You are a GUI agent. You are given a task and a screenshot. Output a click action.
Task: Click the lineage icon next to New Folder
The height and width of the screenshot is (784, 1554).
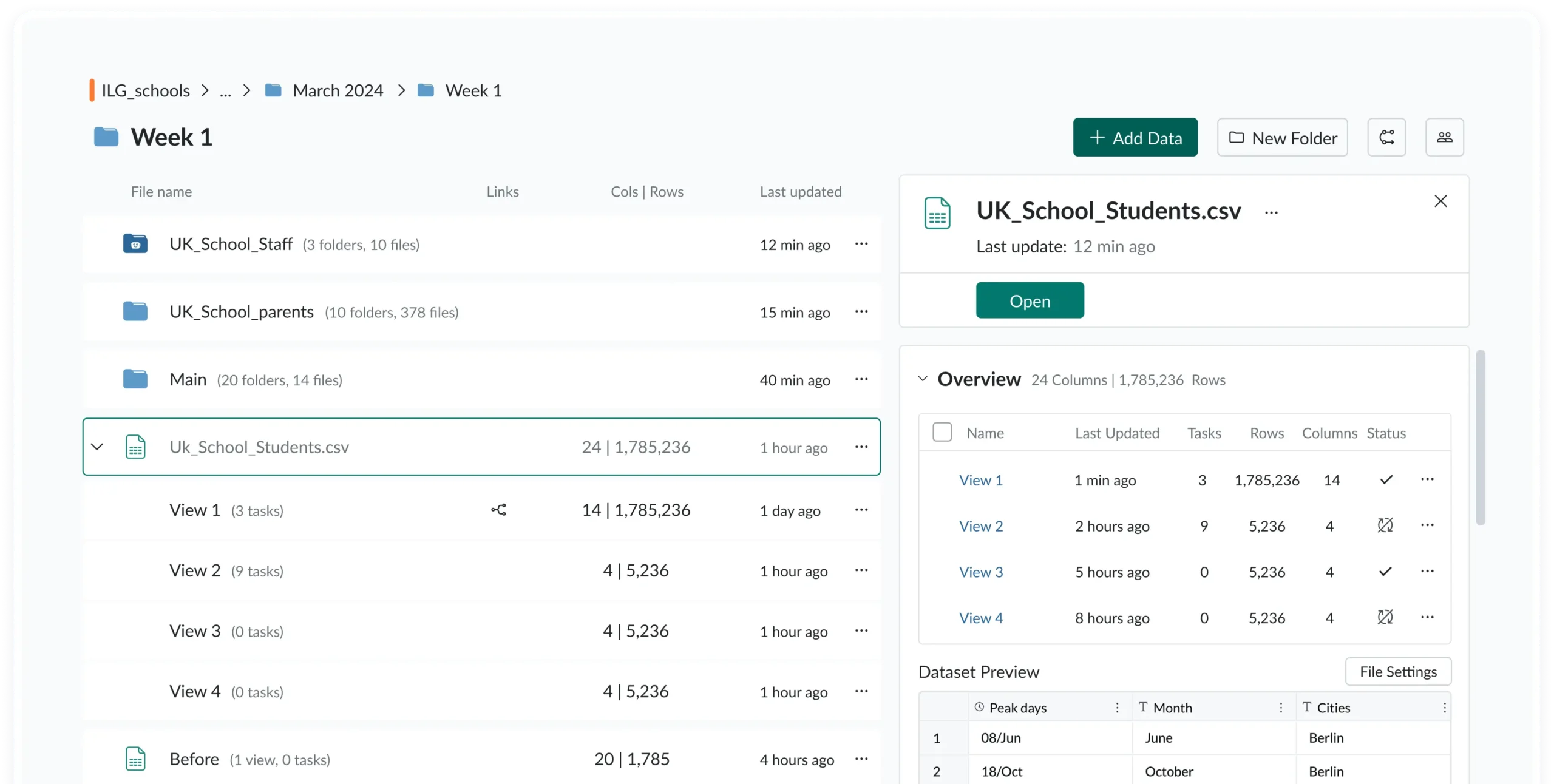click(1386, 138)
